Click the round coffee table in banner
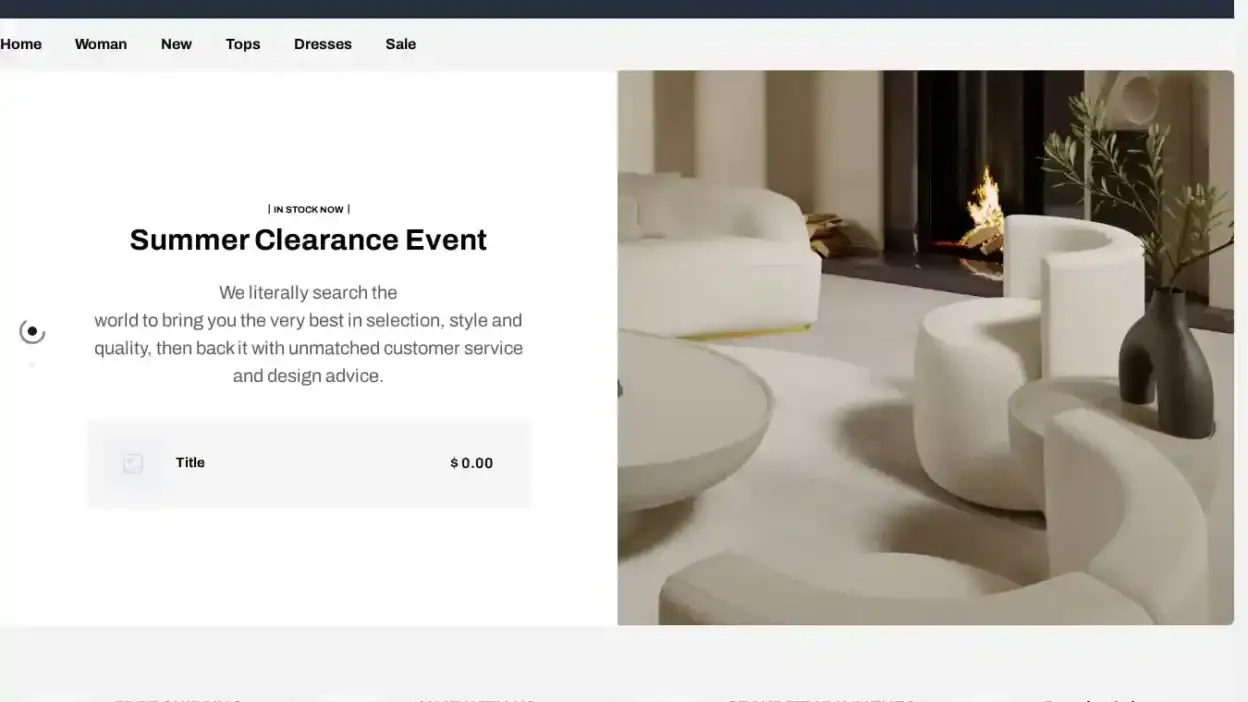Viewport: 1248px width, 702px height. click(x=690, y=420)
